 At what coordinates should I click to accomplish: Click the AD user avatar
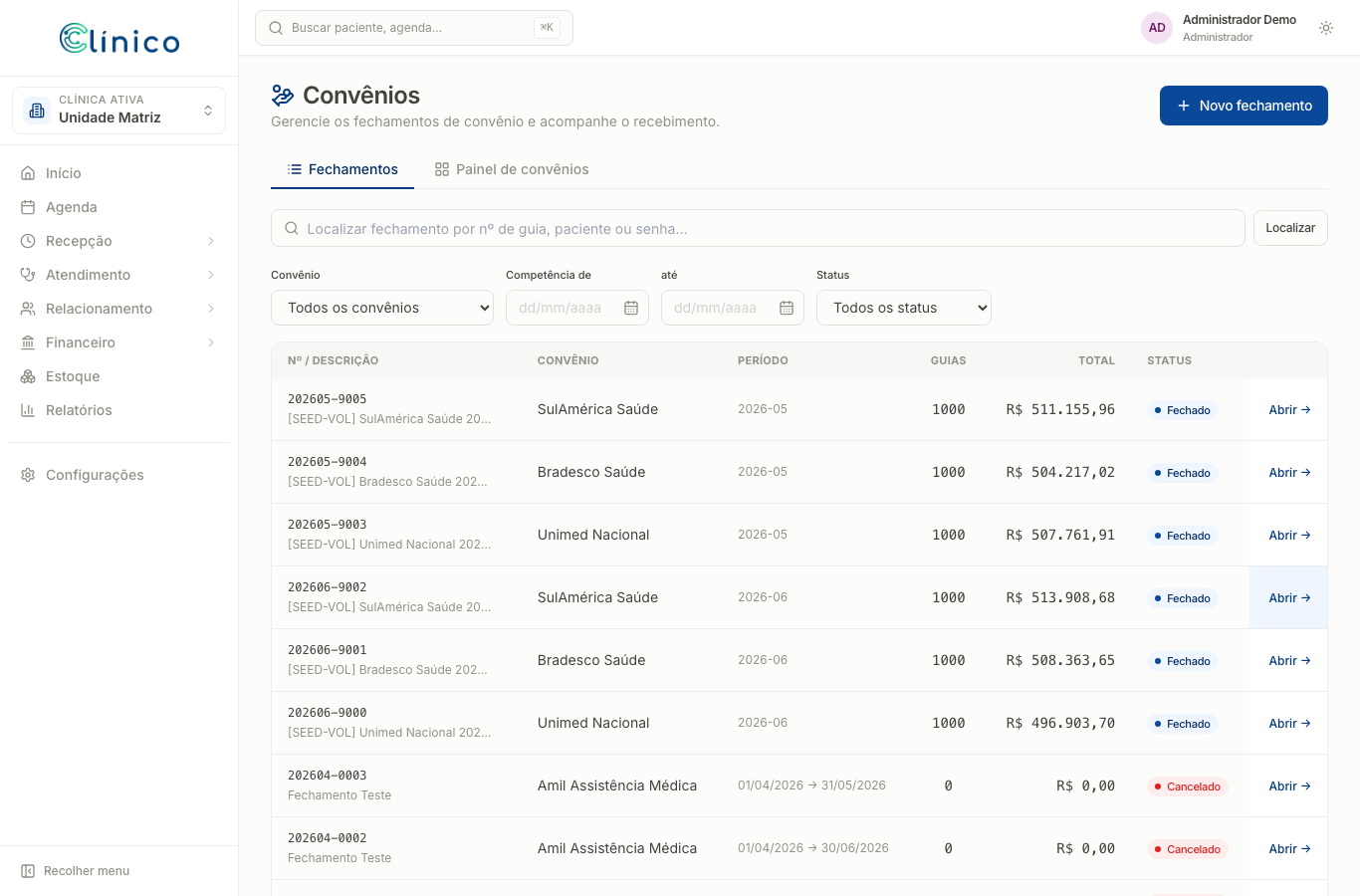1157,28
